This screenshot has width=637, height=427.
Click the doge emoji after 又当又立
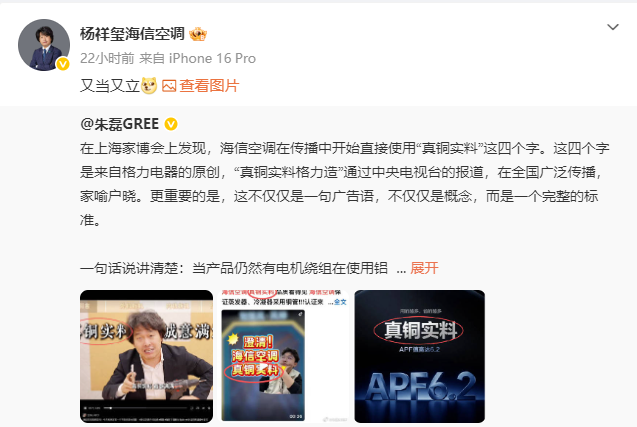coord(149,86)
